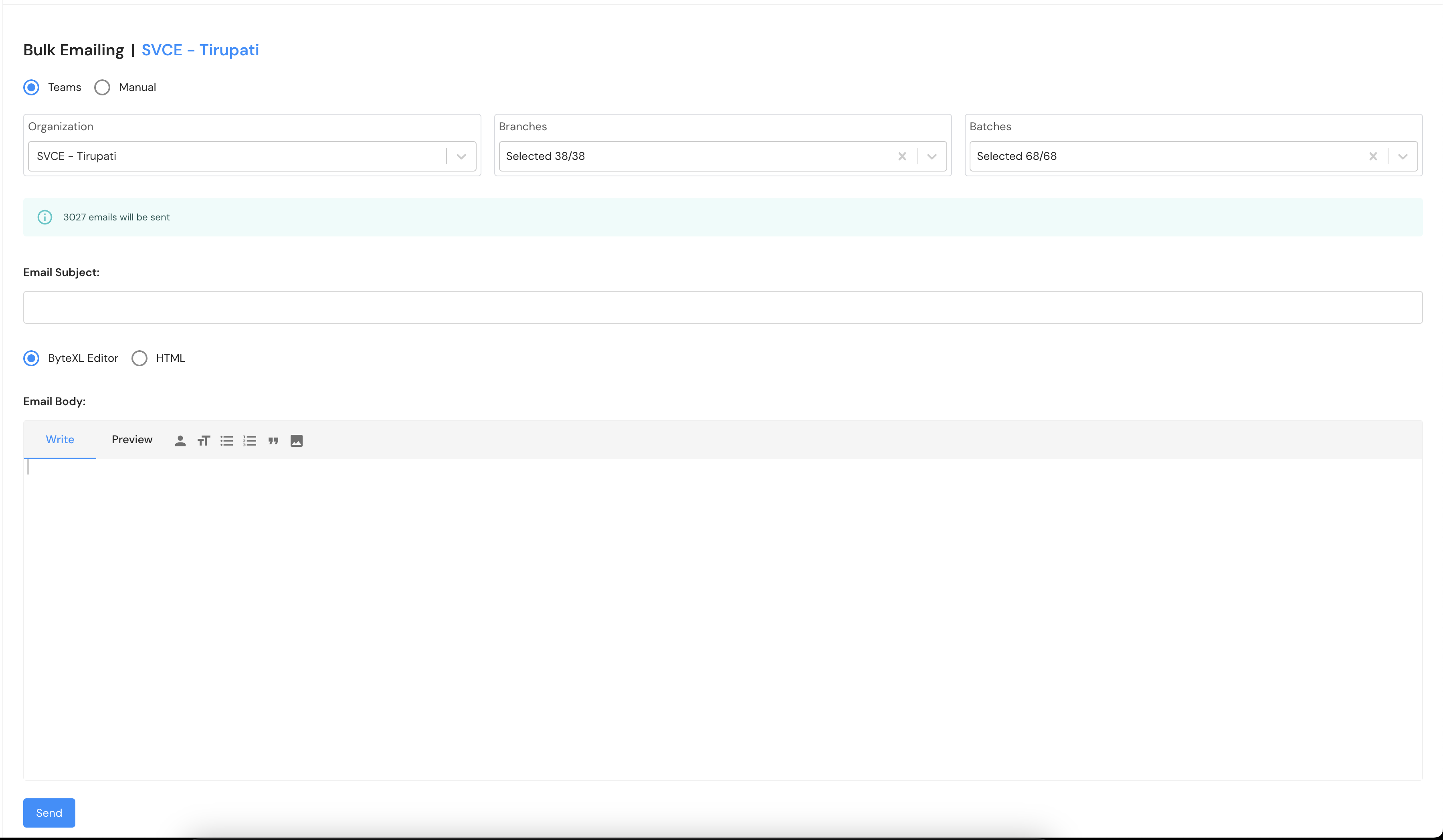This screenshot has width=1443, height=840.
Task: Expand the Branches dropdown chevron
Action: tap(932, 156)
